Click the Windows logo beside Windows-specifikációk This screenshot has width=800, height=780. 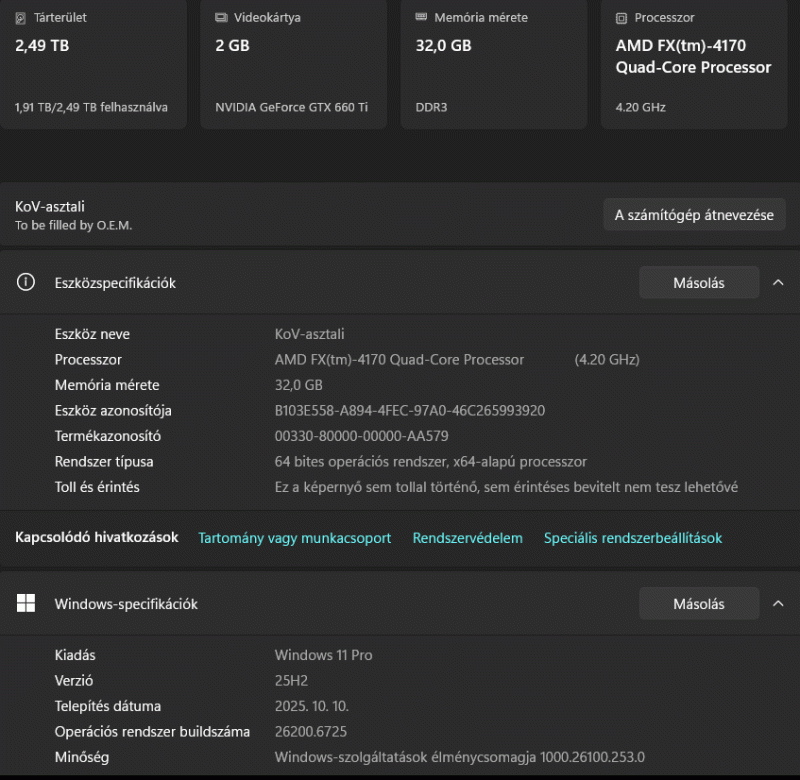pyautogui.click(x=26, y=603)
